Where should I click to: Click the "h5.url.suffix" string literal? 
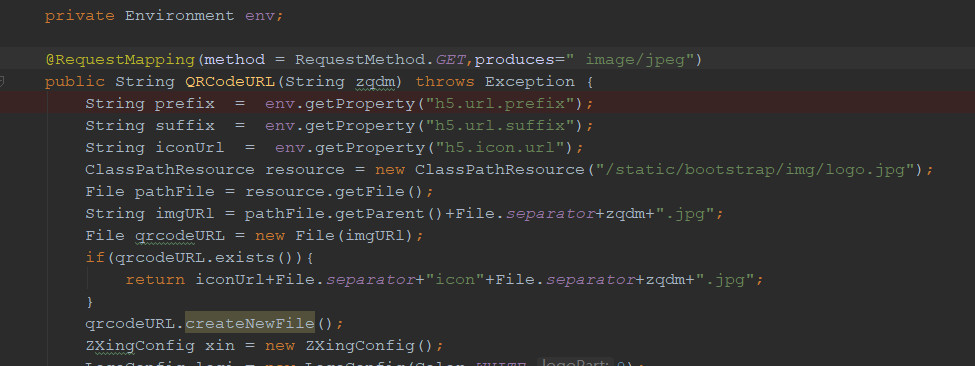click(500, 126)
